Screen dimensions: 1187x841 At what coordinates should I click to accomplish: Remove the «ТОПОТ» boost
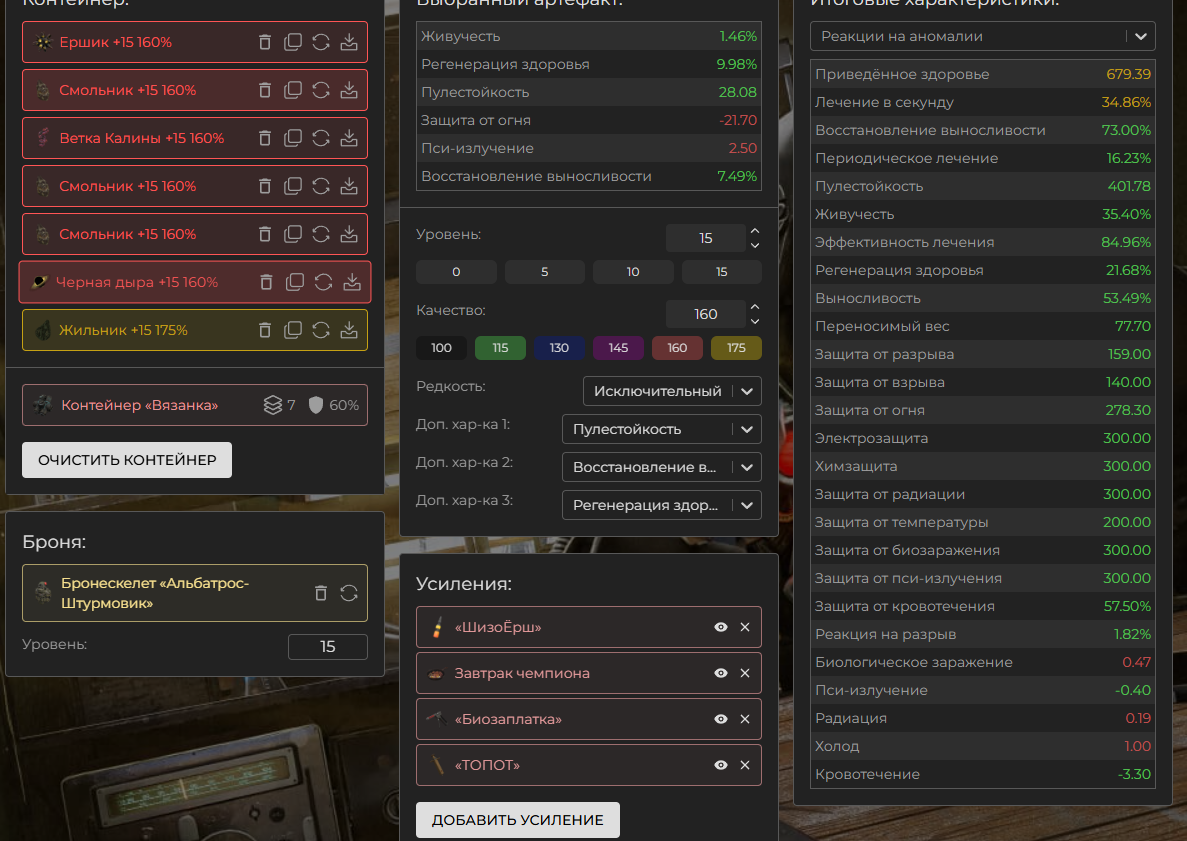pos(744,766)
